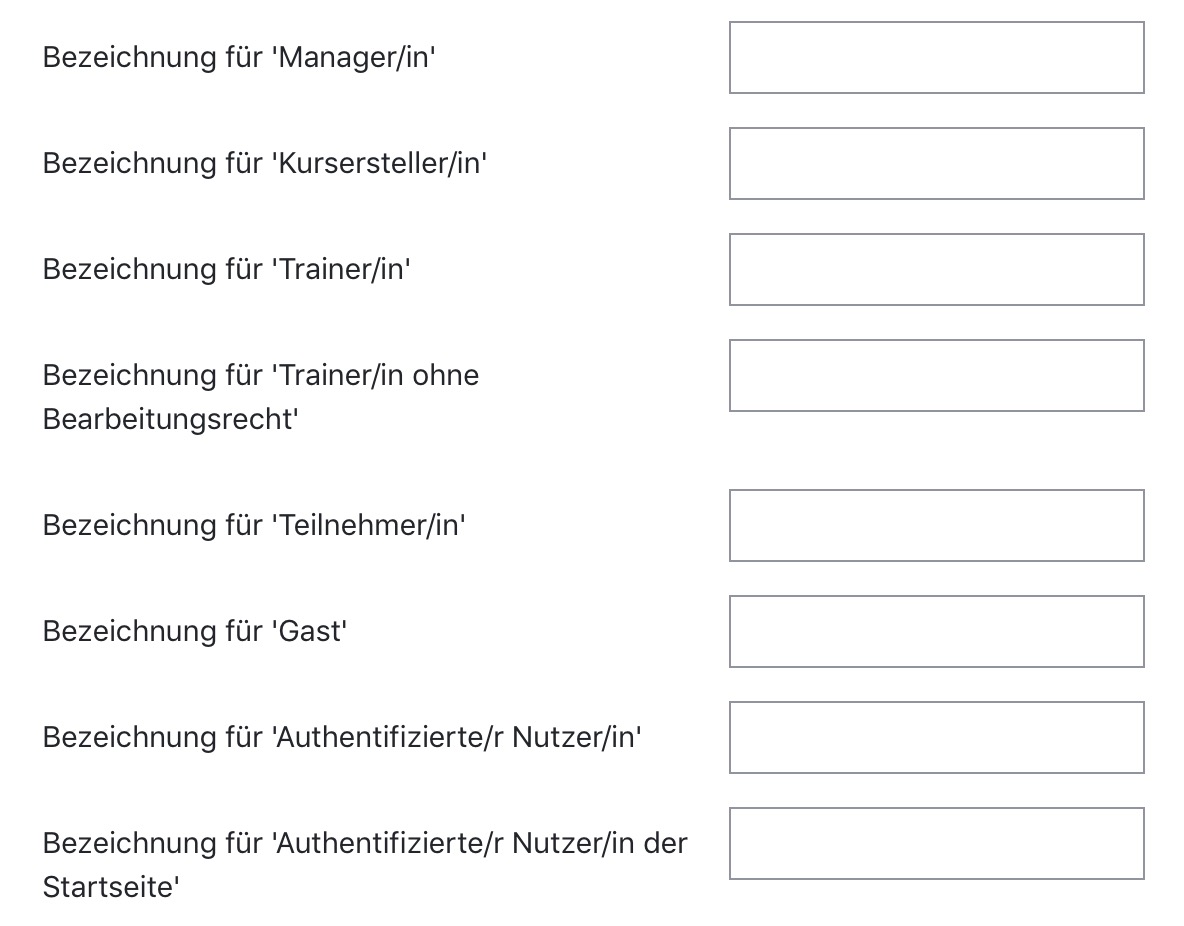Click the label "Bezeichnung für 'Kursersteller/in'"
Image resolution: width=1184 pixels, height=926 pixels.
(264, 164)
